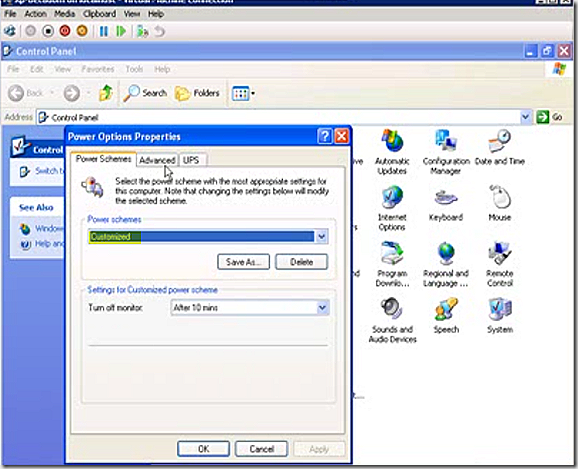Click Help and Support link

42,244
